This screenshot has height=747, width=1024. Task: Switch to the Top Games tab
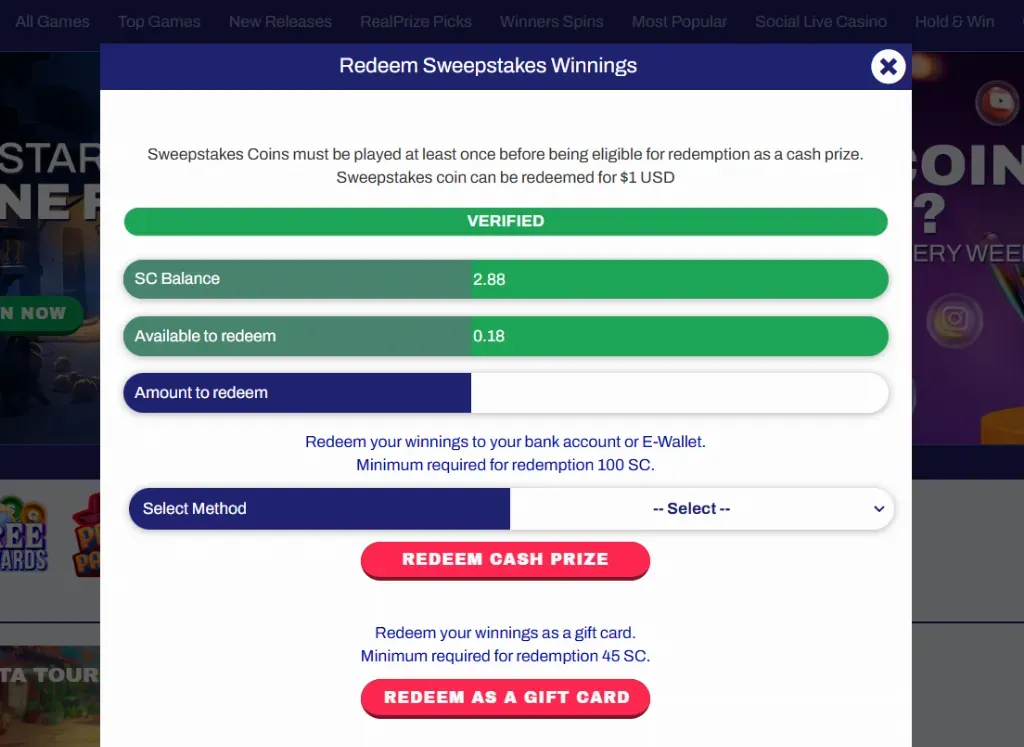(x=159, y=21)
